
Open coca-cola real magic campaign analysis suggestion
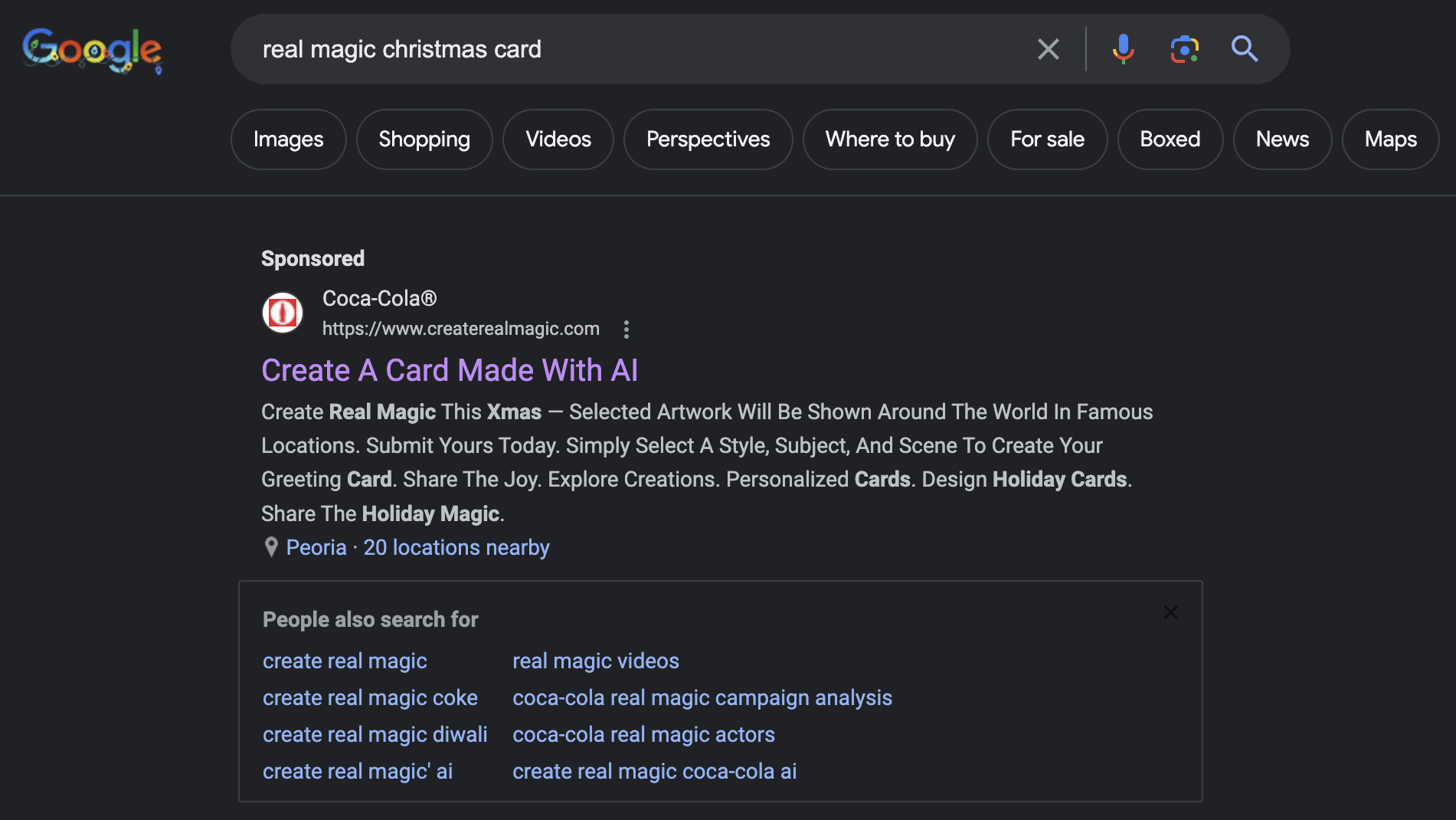tap(702, 697)
